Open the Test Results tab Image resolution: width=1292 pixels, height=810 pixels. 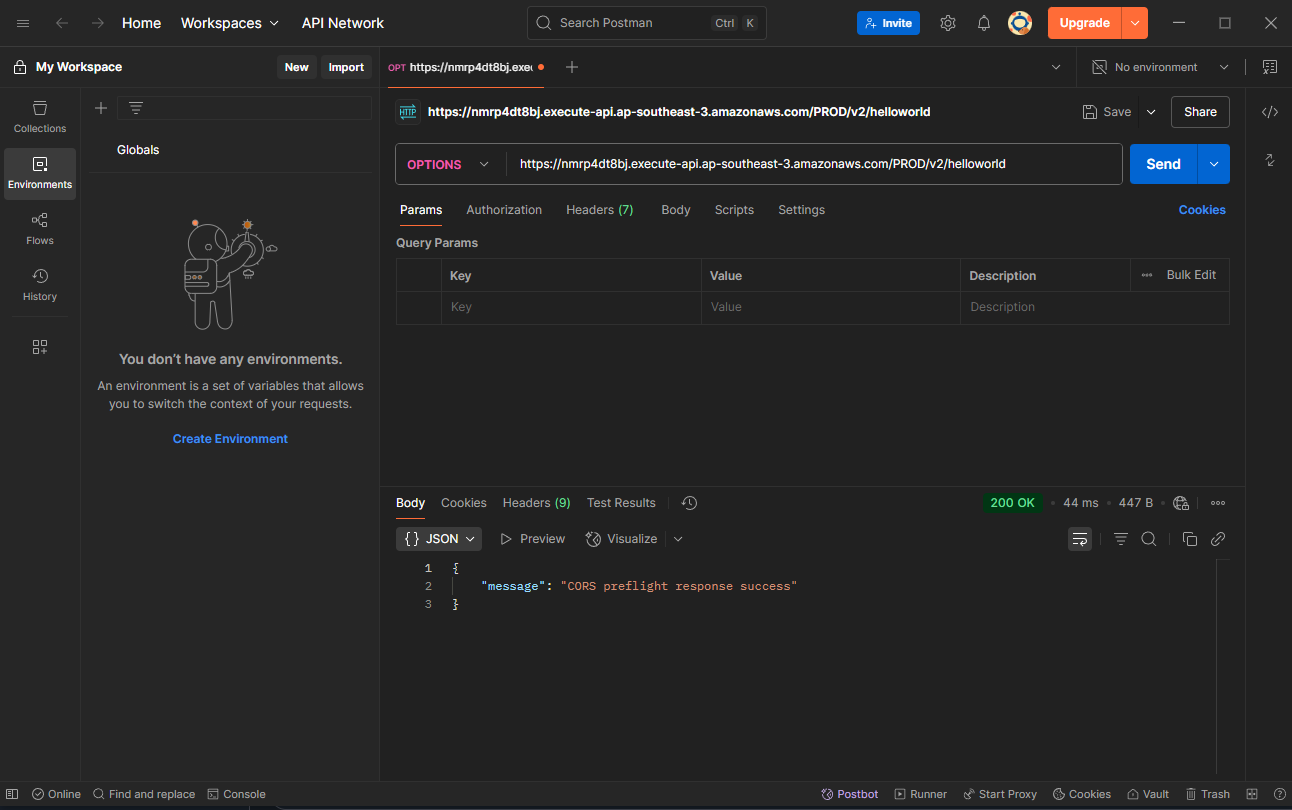tap(621, 503)
